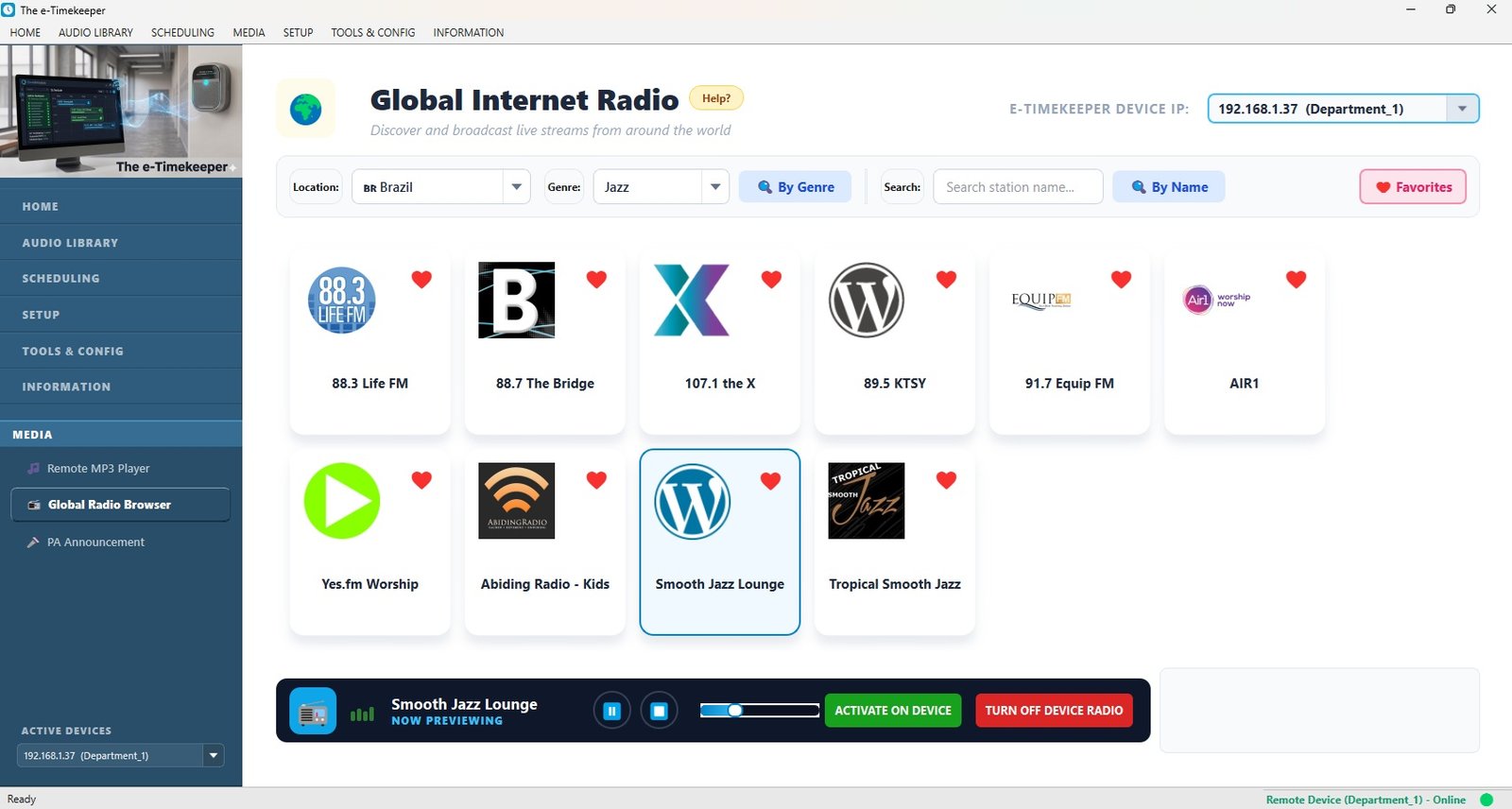1512x809 pixels.
Task: Click the Tropical Smooth Jazz logo
Action: 867,501
